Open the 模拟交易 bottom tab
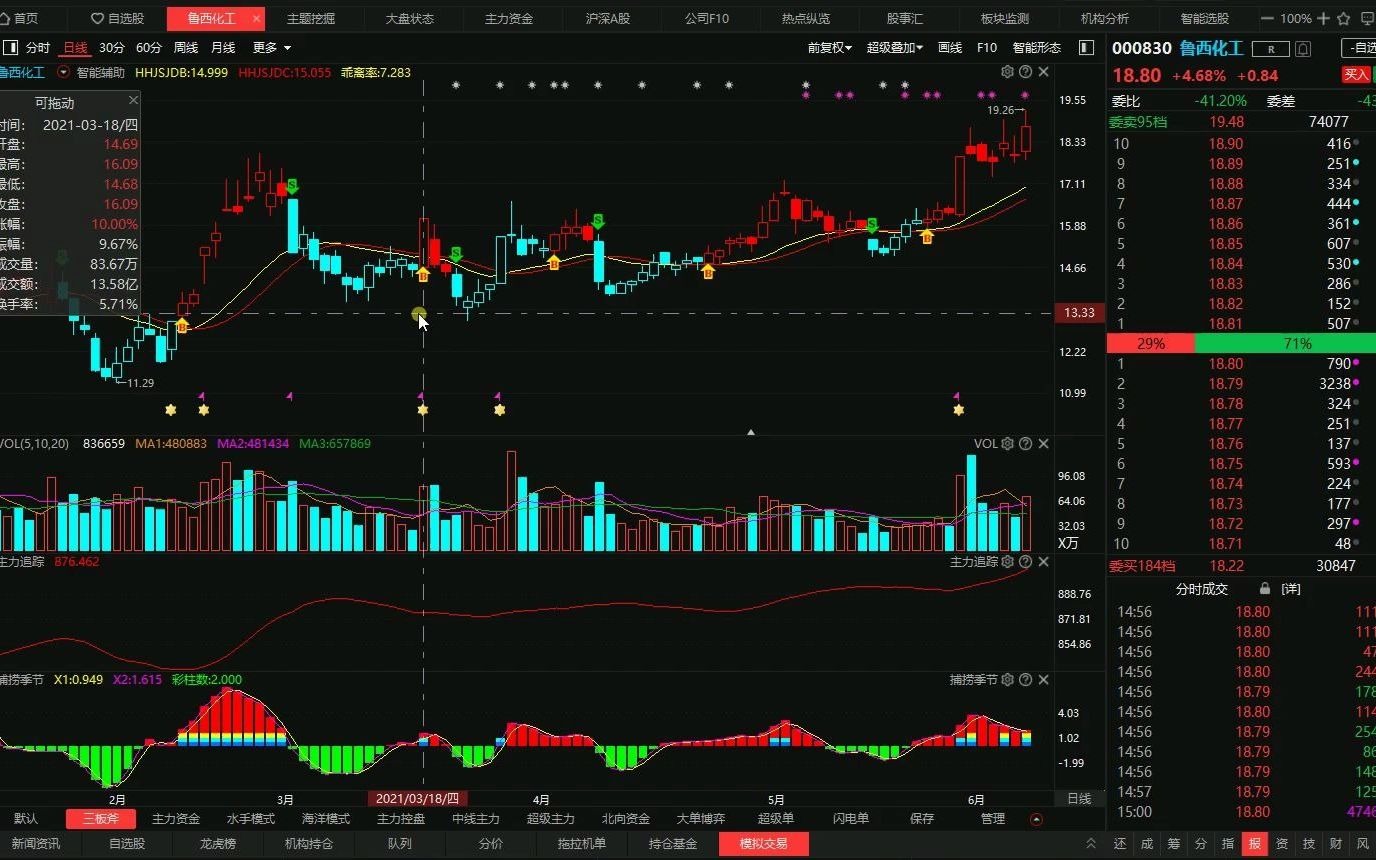Viewport: 1376px width, 860px height. point(764,844)
